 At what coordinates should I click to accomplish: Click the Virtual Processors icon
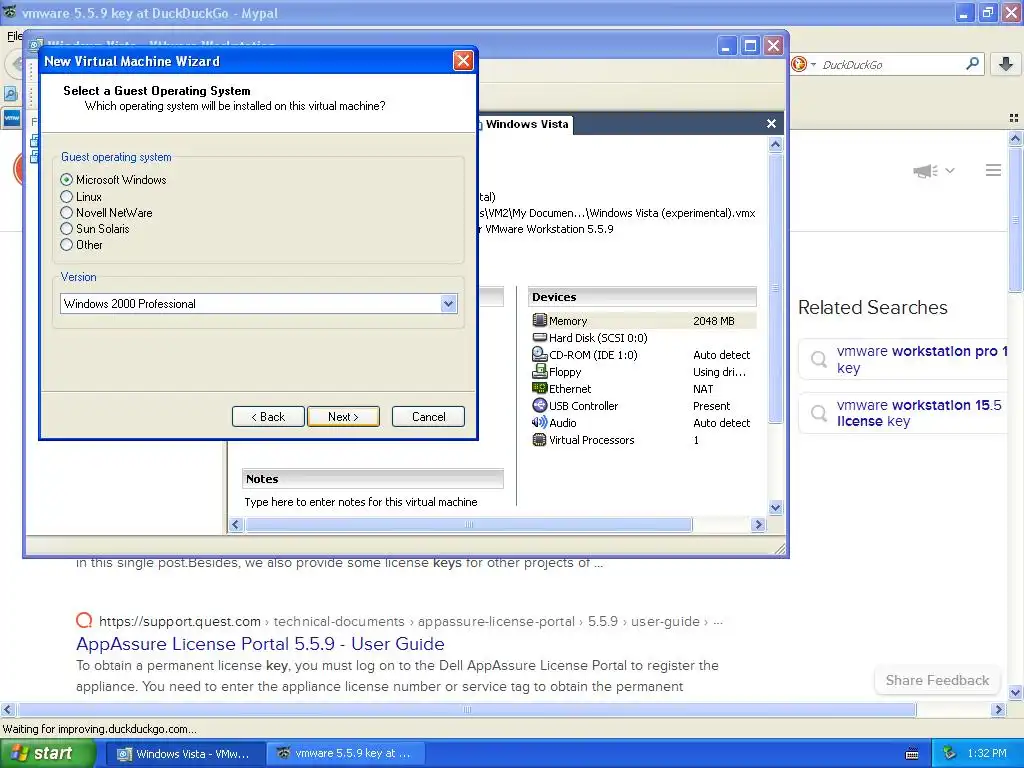tap(539, 440)
